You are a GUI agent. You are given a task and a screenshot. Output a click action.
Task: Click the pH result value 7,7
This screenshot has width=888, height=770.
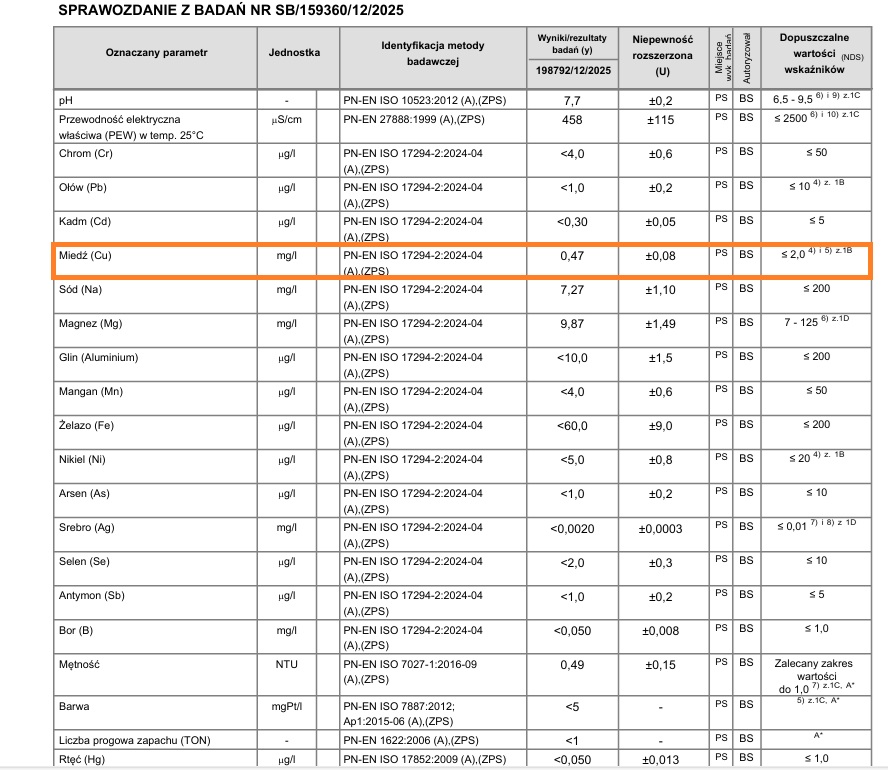(x=571, y=101)
